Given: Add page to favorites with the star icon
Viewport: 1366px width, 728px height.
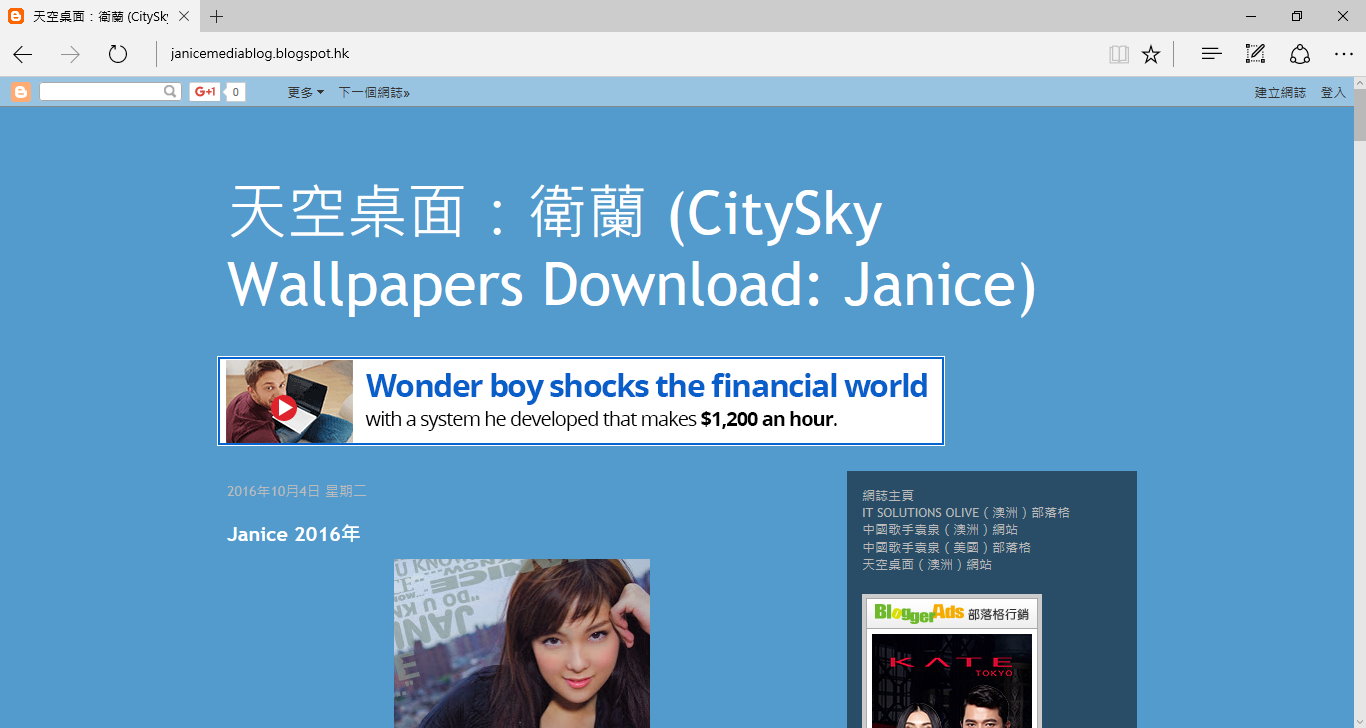Looking at the screenshot, I should (1151, 54).
